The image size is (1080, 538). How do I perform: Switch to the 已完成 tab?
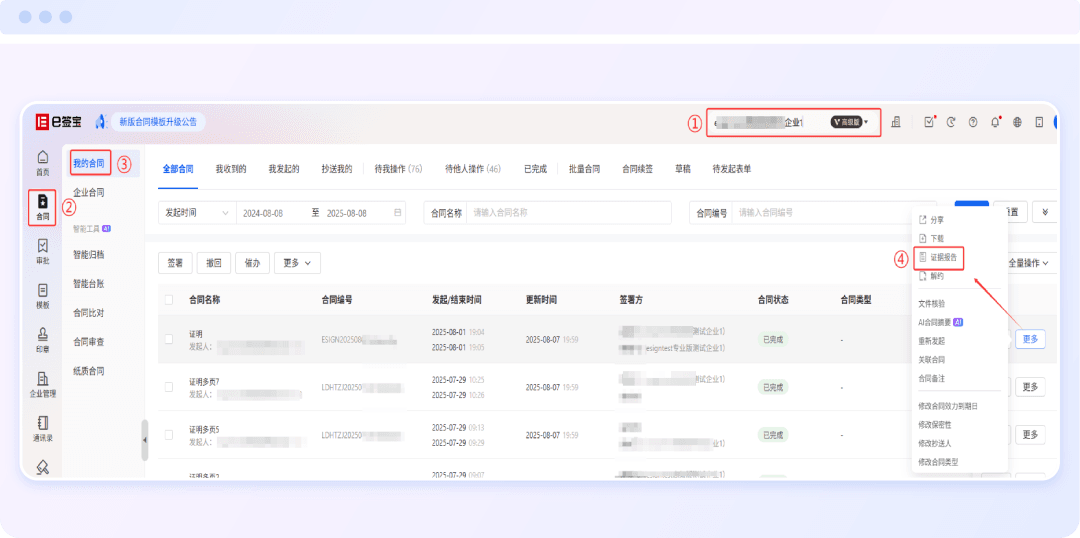[535, 169]
